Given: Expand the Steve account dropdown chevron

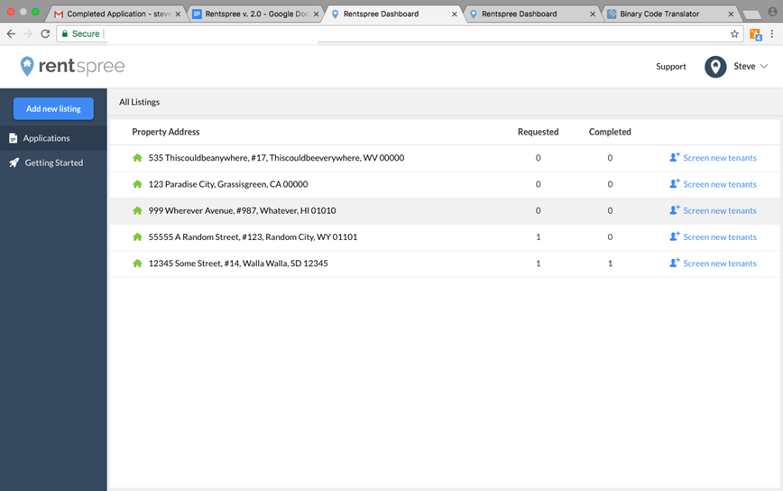Looking at the screenshot, I should pyautogui.click(x=764, y=66).
